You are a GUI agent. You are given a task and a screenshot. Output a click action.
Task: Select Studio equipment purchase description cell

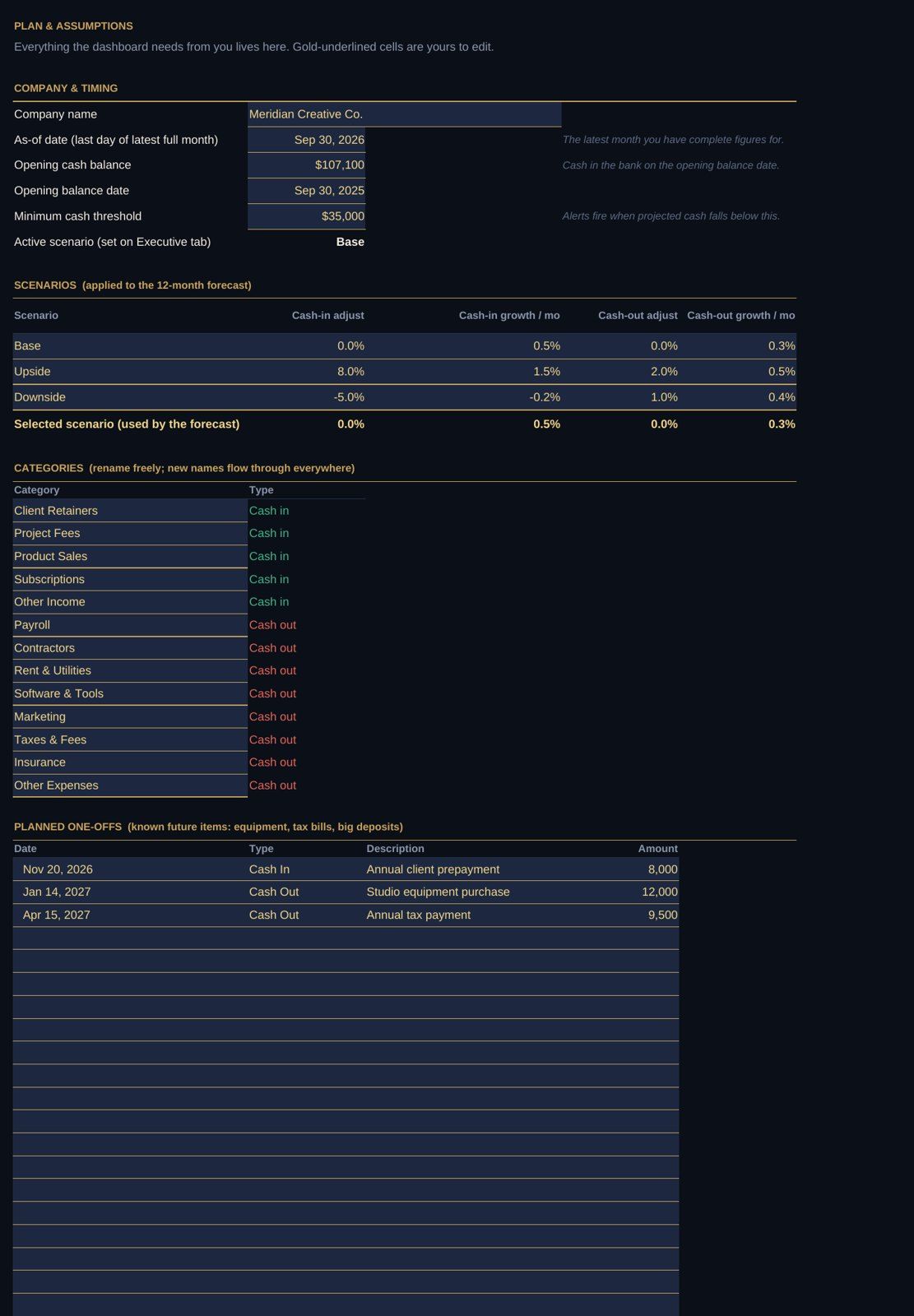coord(463,892)
